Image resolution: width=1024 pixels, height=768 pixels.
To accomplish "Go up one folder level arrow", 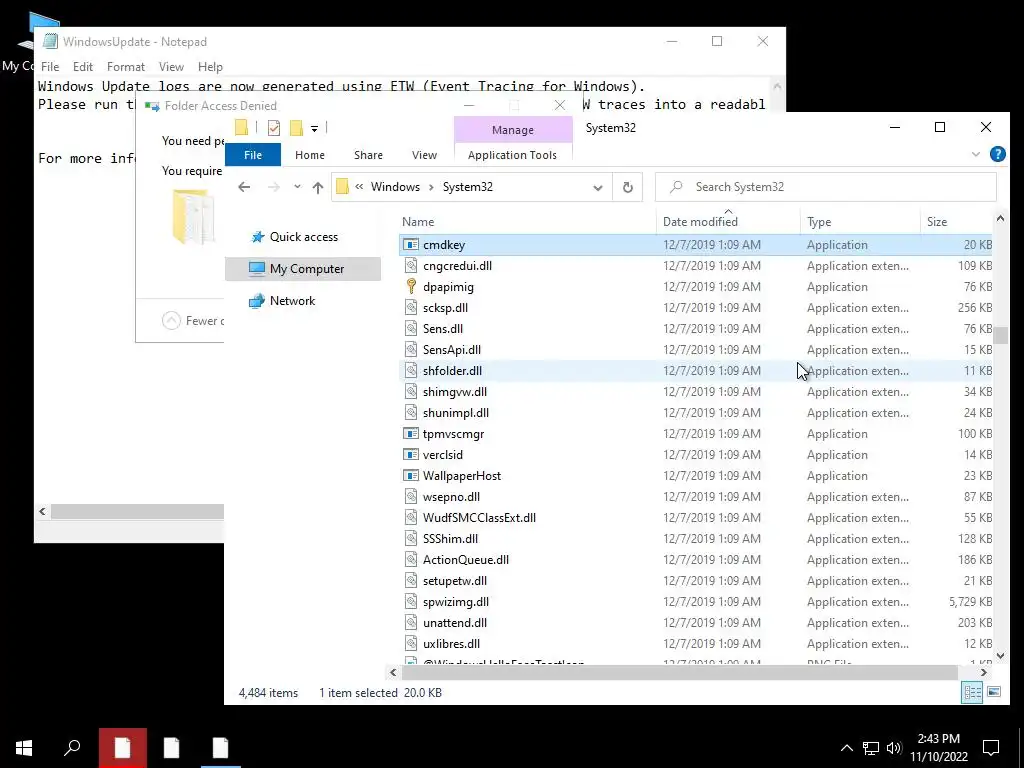I will pyautogui.click(x=318, y=187).
